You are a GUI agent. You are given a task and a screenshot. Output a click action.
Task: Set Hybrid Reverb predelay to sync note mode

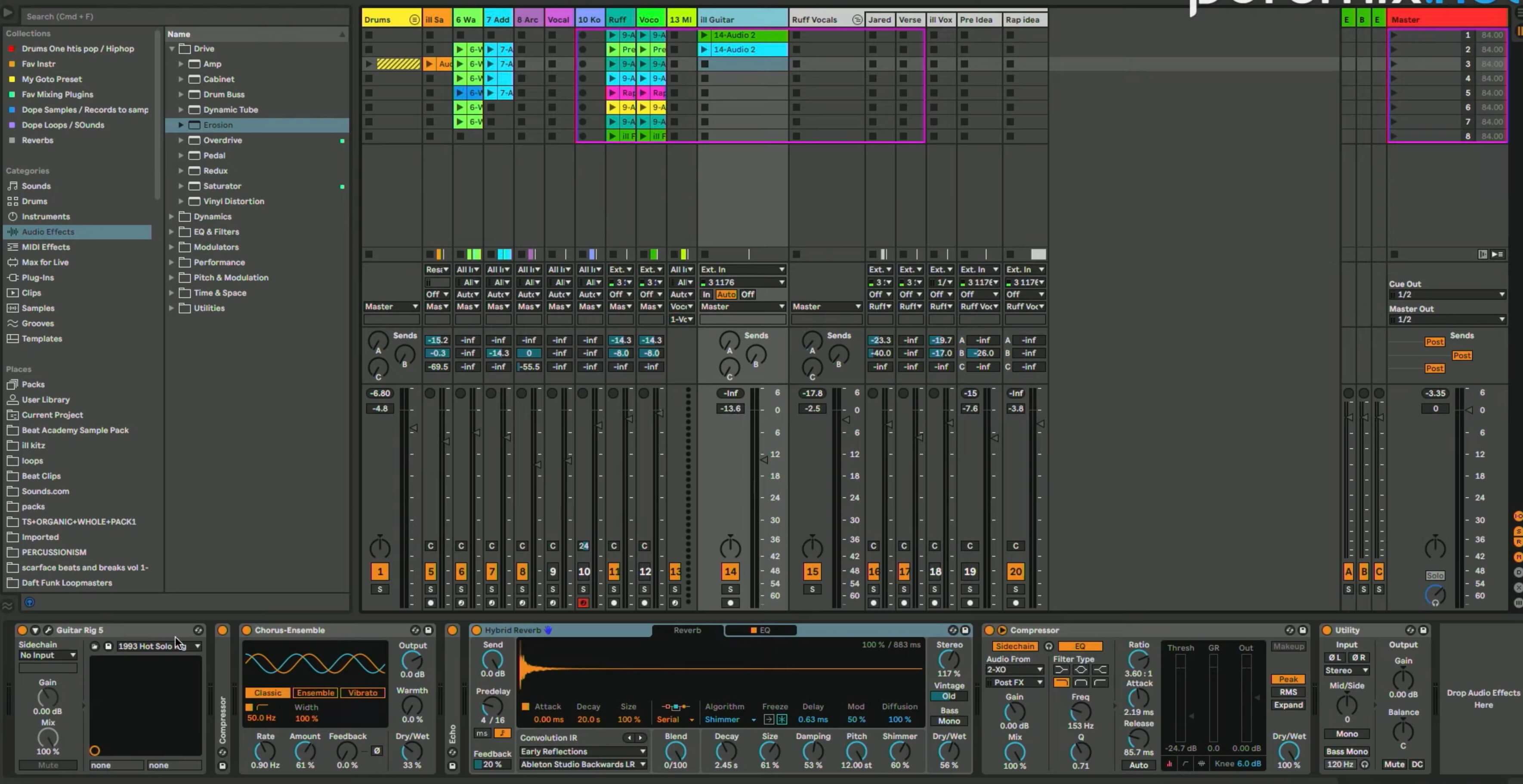pyautogui.click(x=502, y=733)
